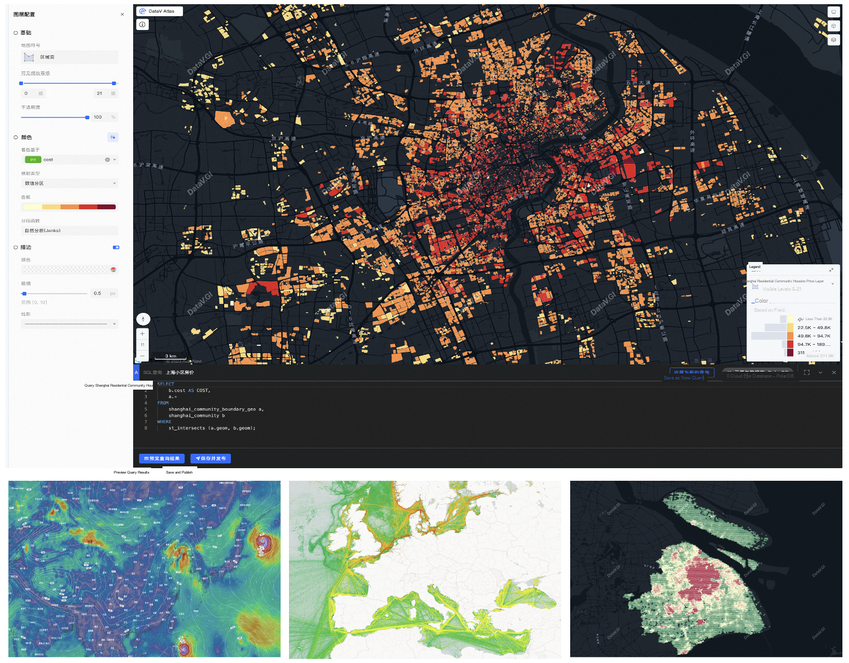The width and height of the screenshot is (849, 663).
Task: Click the compass reset north button
Action: click(x=142, y=320)
